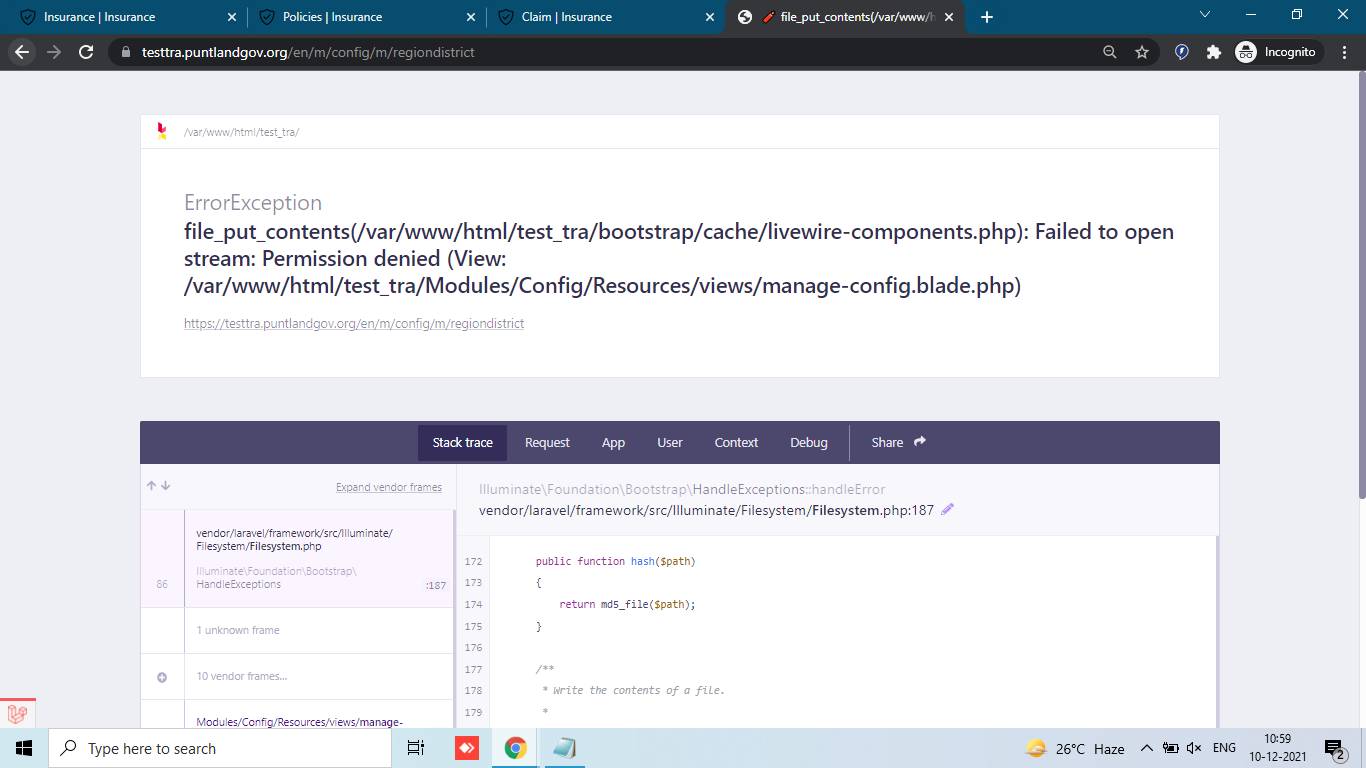Go to previous frame up arrow
Image resolution: width=1366 pixels, height=768 pixels.
click(152, 486)
